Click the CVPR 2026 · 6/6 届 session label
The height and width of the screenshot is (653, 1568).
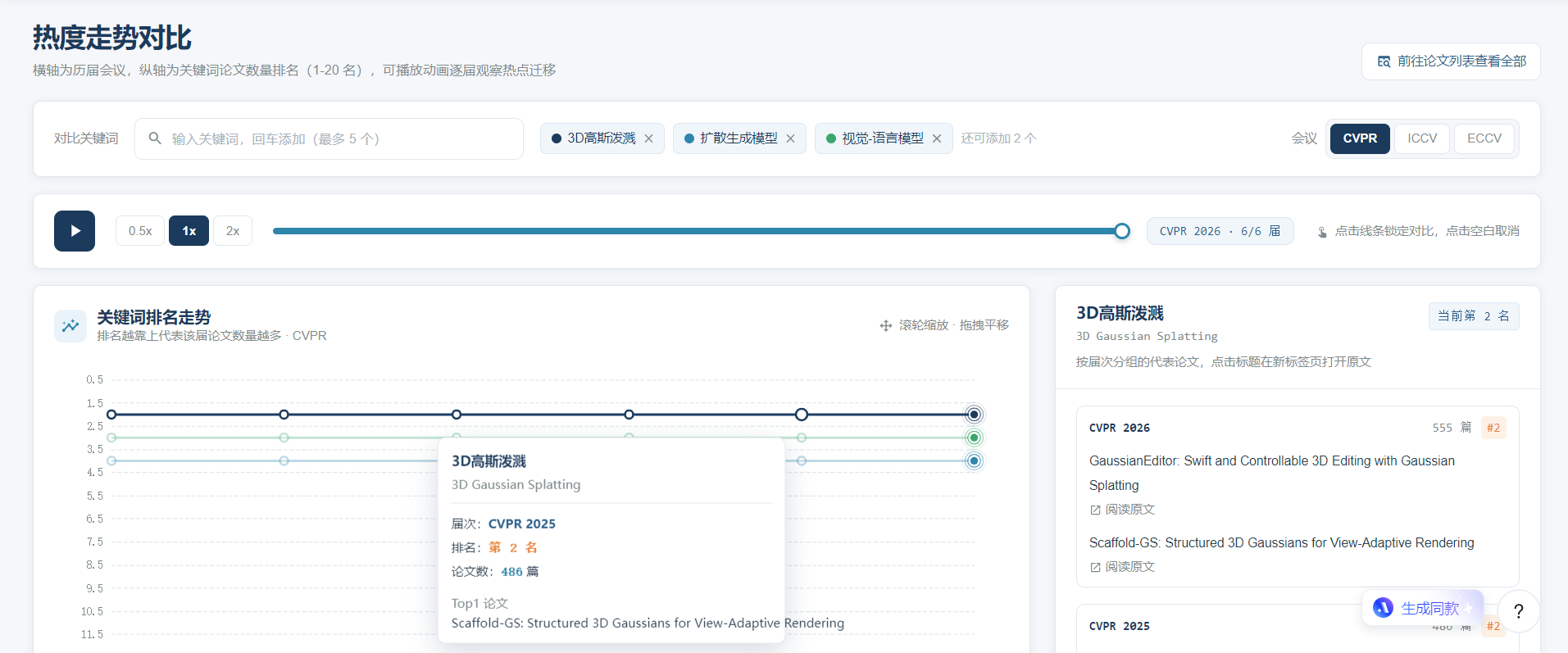[1220, 231]
